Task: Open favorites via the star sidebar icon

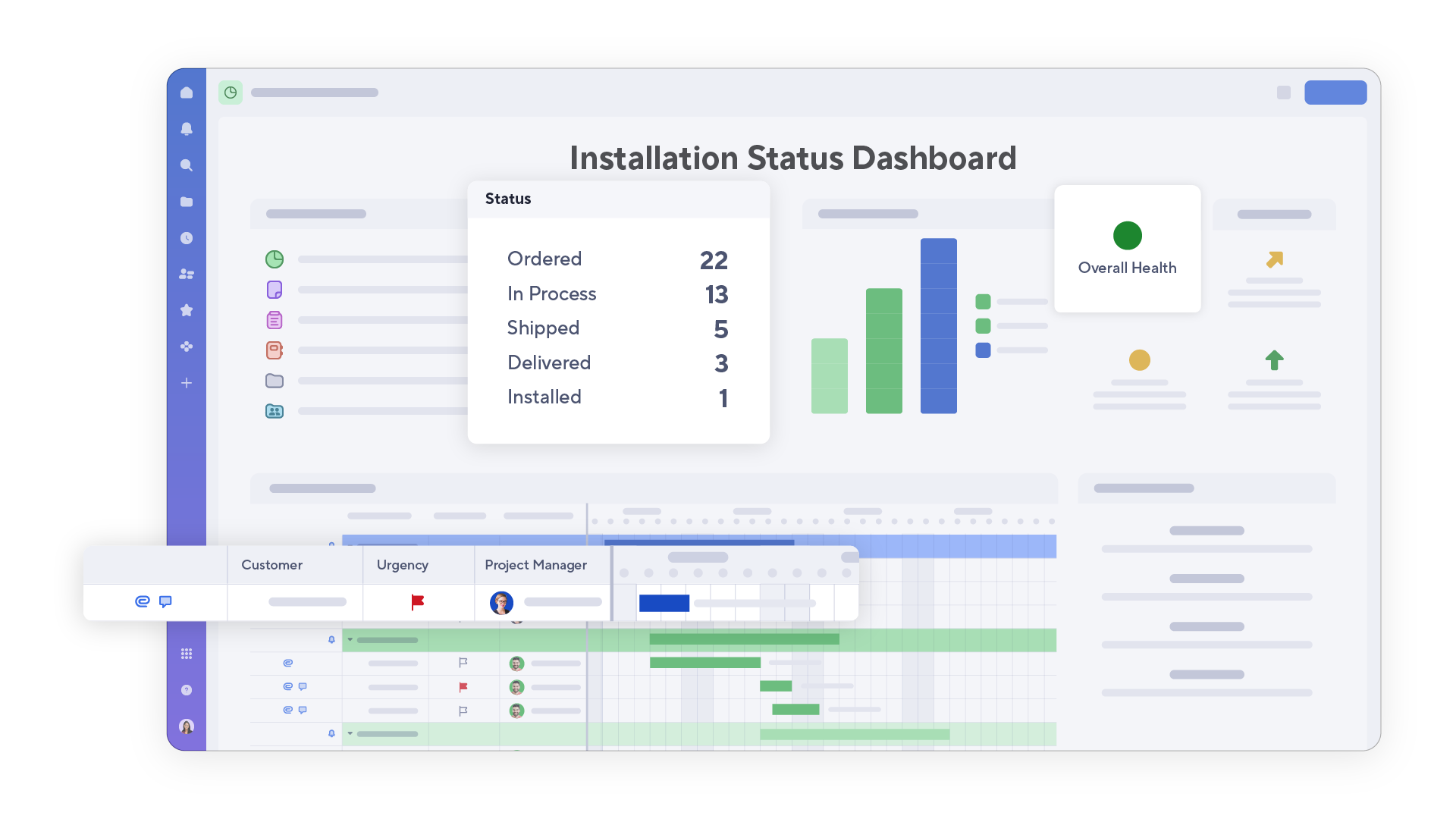Action: pyautogui.click(x=187, y=310)
